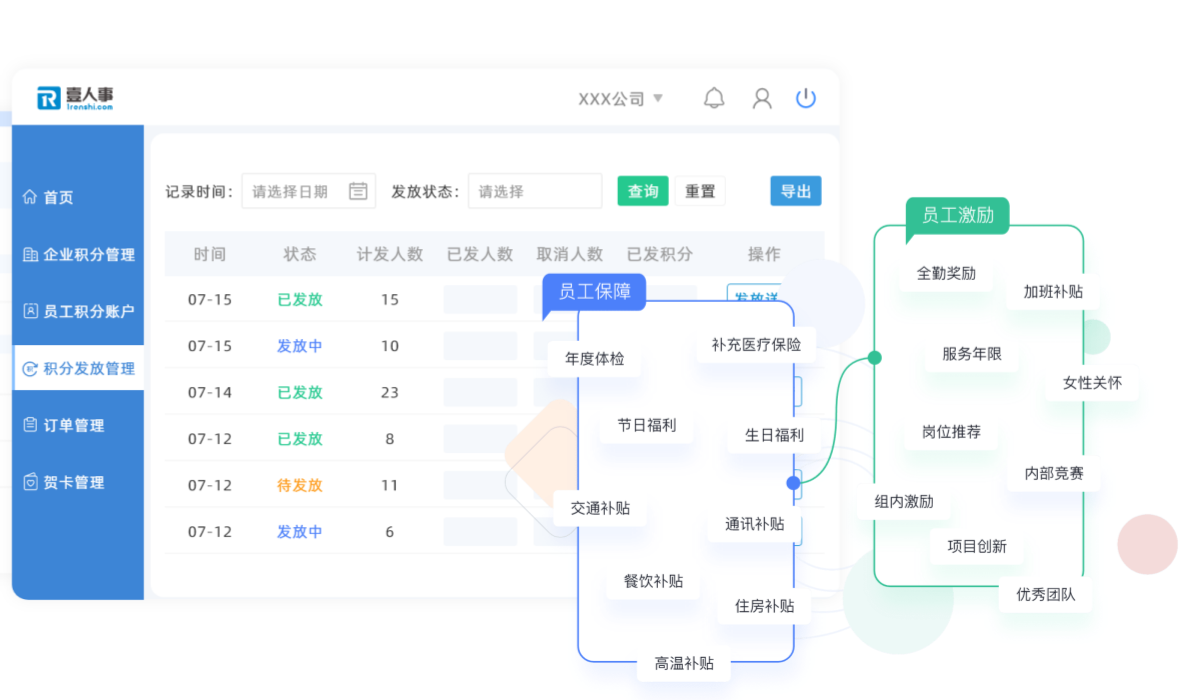Select the 项目创新 tag
This screenshot has height=700, width=1200.
coord(977,546)
